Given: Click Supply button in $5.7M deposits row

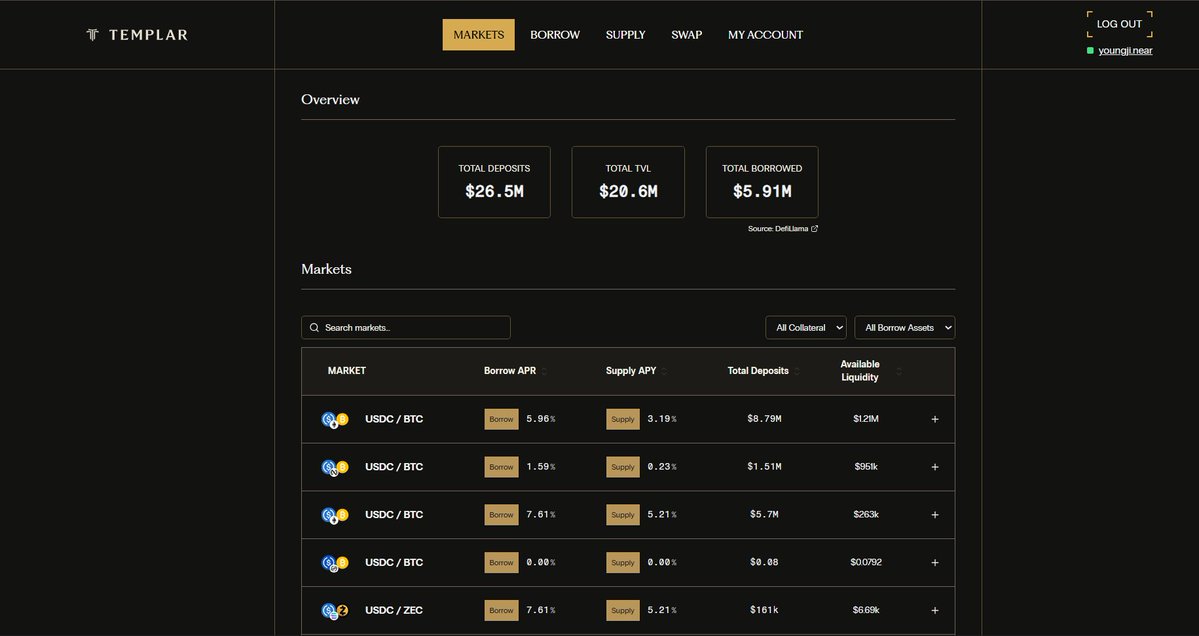Looking at the screenshot, I should 623,514.
